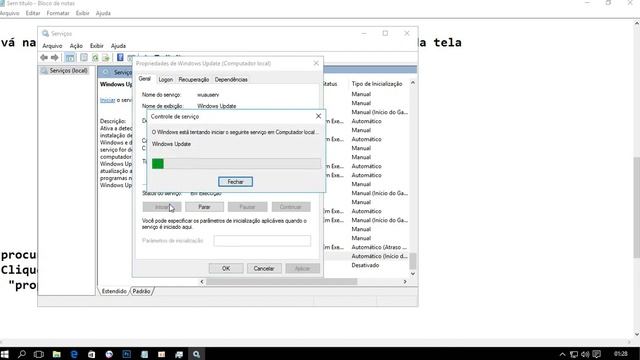Click the Parar button
This screenshot has width=640, height=360.
[x=204, y=207]
